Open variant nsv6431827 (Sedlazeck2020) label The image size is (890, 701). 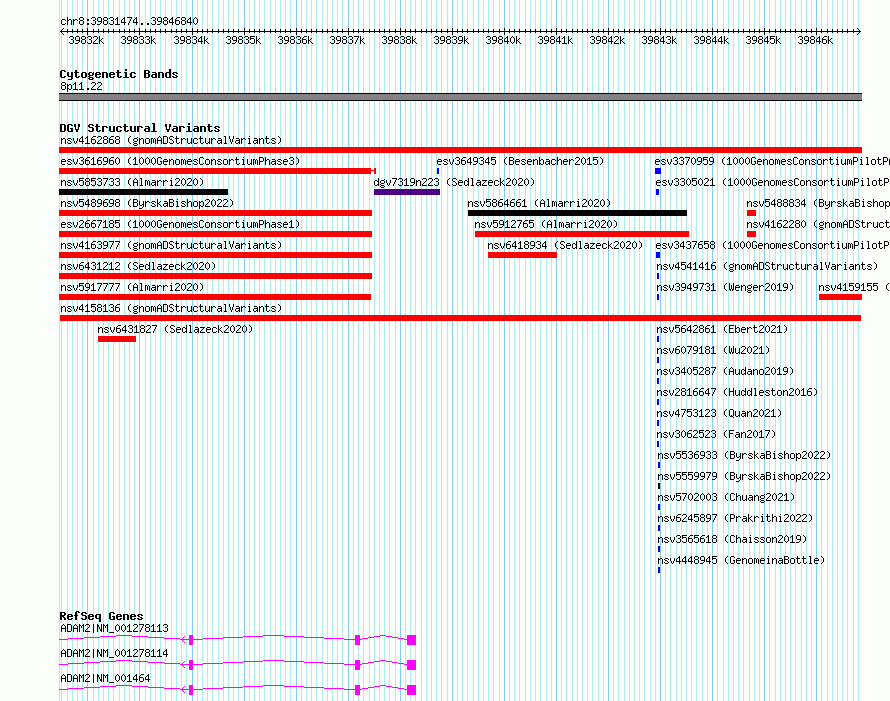pos(175,329)
